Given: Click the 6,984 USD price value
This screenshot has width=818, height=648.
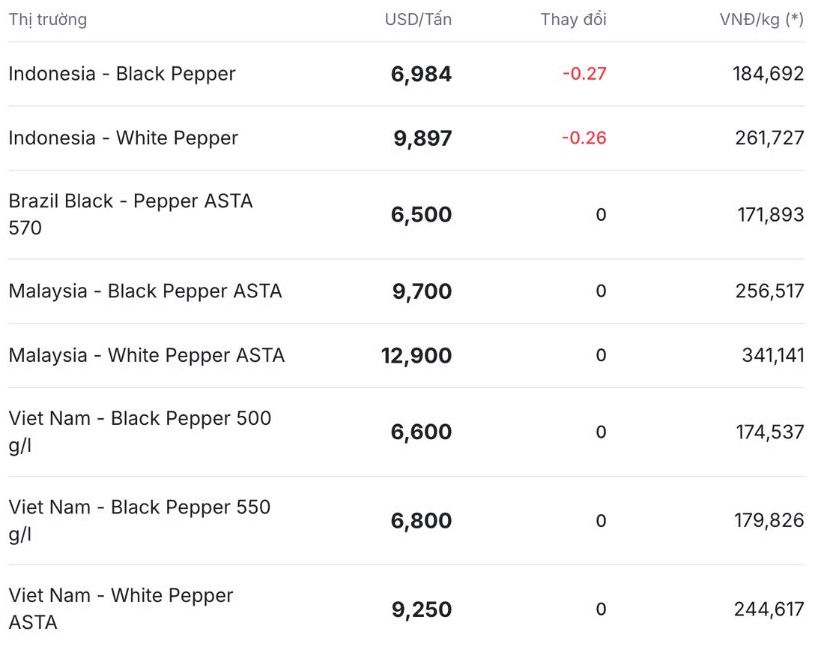Looking at the screenshot, I should (421, 74).
